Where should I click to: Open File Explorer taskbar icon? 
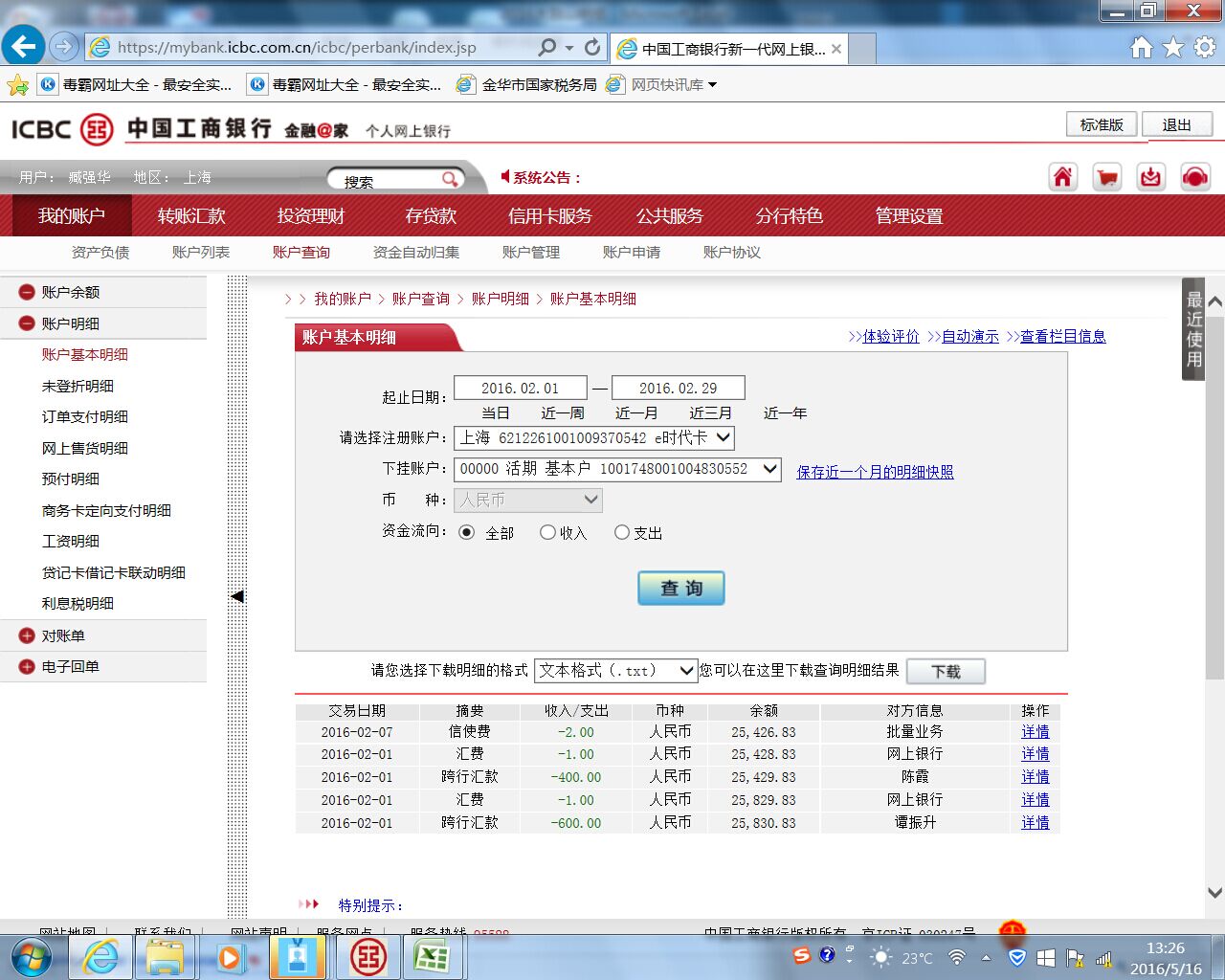(166, 956)
